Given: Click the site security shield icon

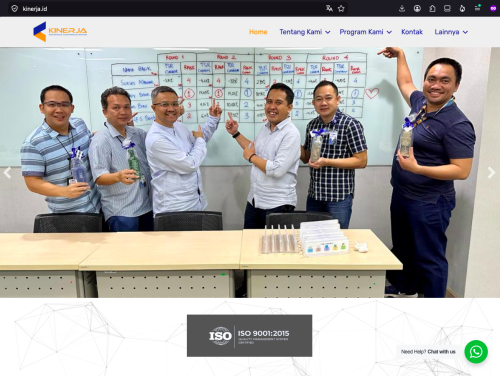Looking at the screenshot, I should point(14,9).
